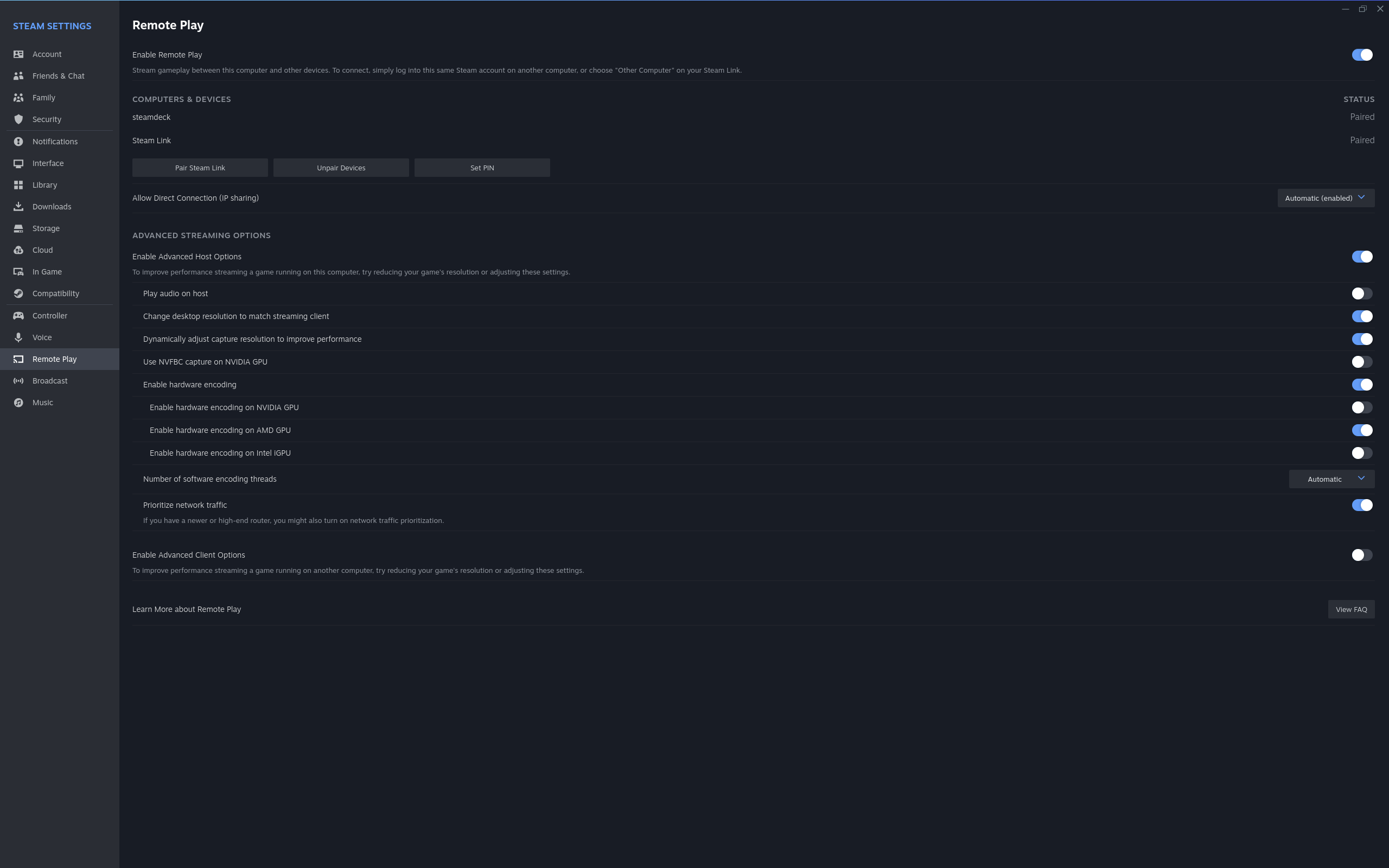Viewport: 1389px width, 868px height.
Task: Select the Cloud icon in the sidebar
Action: pyautogui.click(x=18, y=250)
